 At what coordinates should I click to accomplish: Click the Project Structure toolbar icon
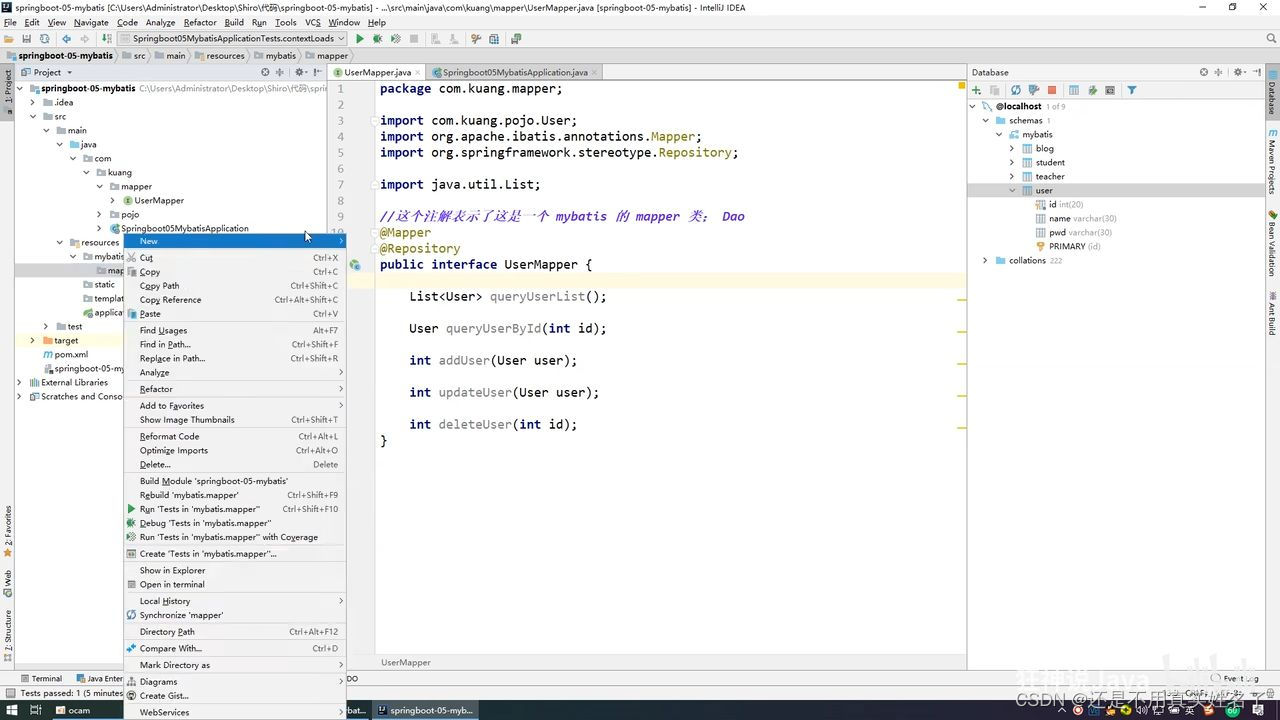495,39
